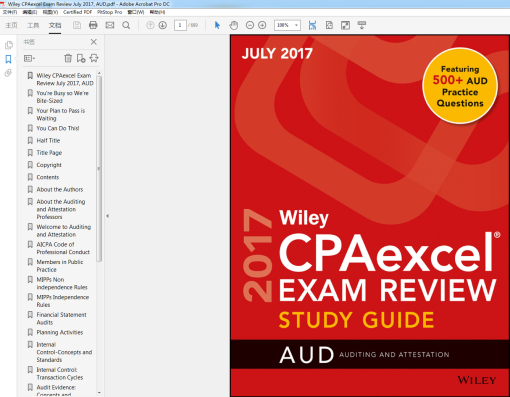Open the 100% zoom level dropdown
Viewport: 510px width, 397px height.
tap(287, 25)
